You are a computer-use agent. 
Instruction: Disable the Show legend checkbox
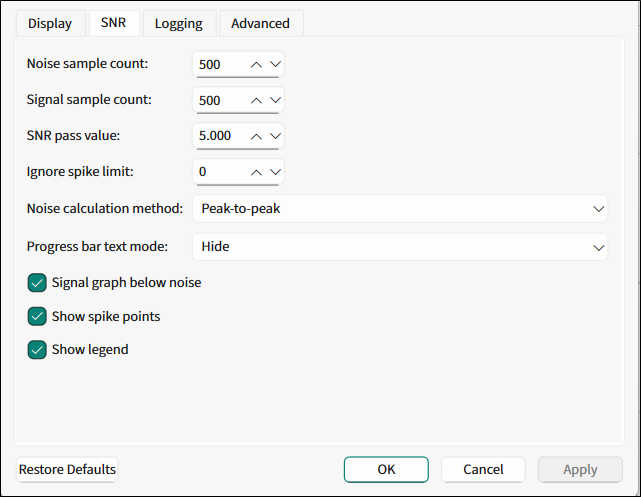pyautogui.click(x=37, y=350)
